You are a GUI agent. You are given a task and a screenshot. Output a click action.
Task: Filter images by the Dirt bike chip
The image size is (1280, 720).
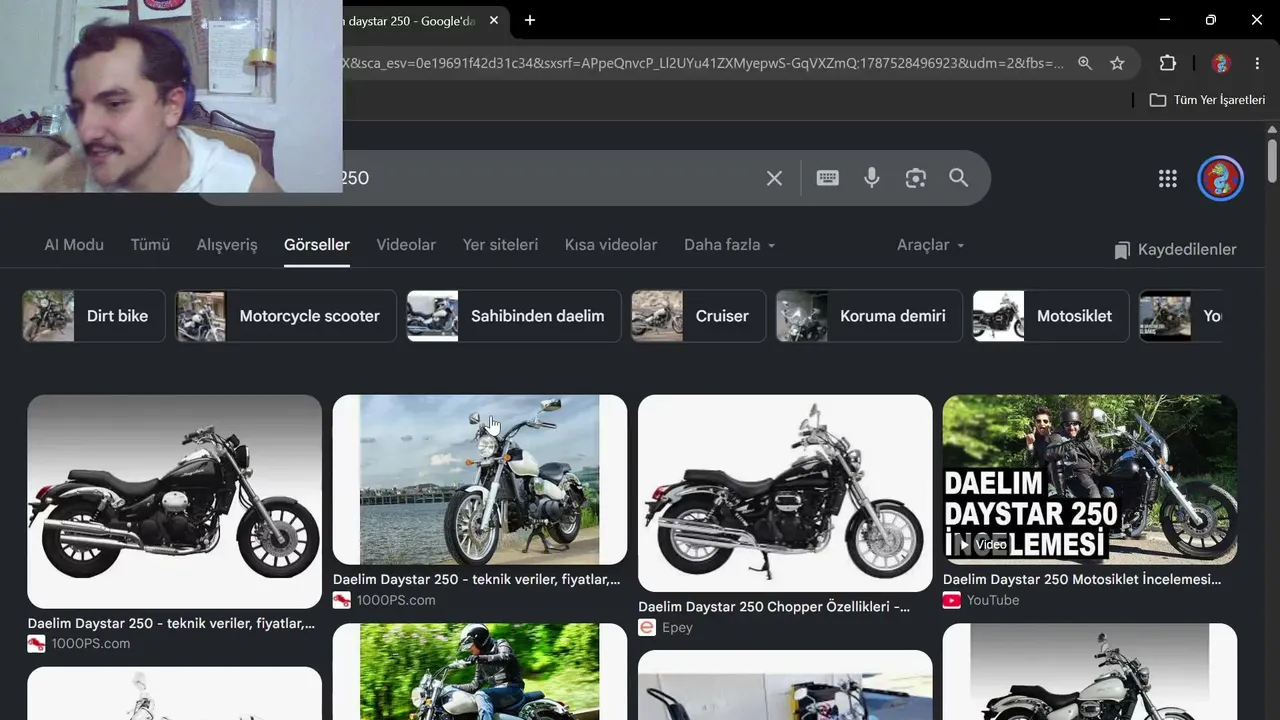pyautogui.click(x=94, y=316)
